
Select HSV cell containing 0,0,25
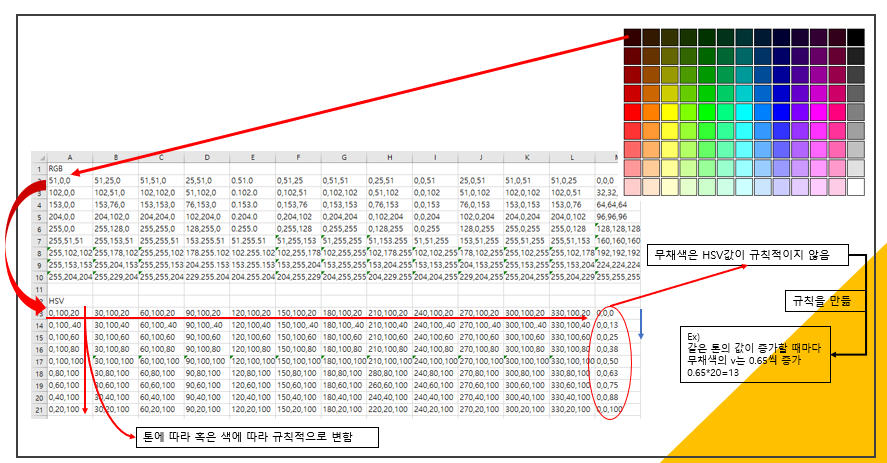point(618,337)
